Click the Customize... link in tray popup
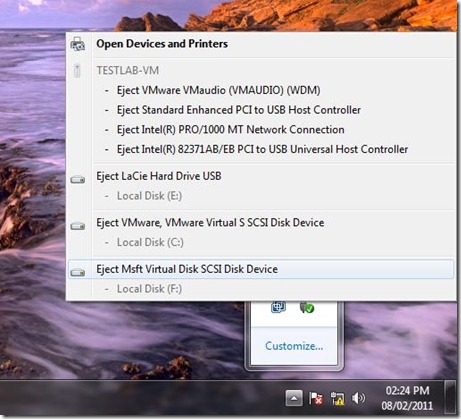 coord(294,346)
